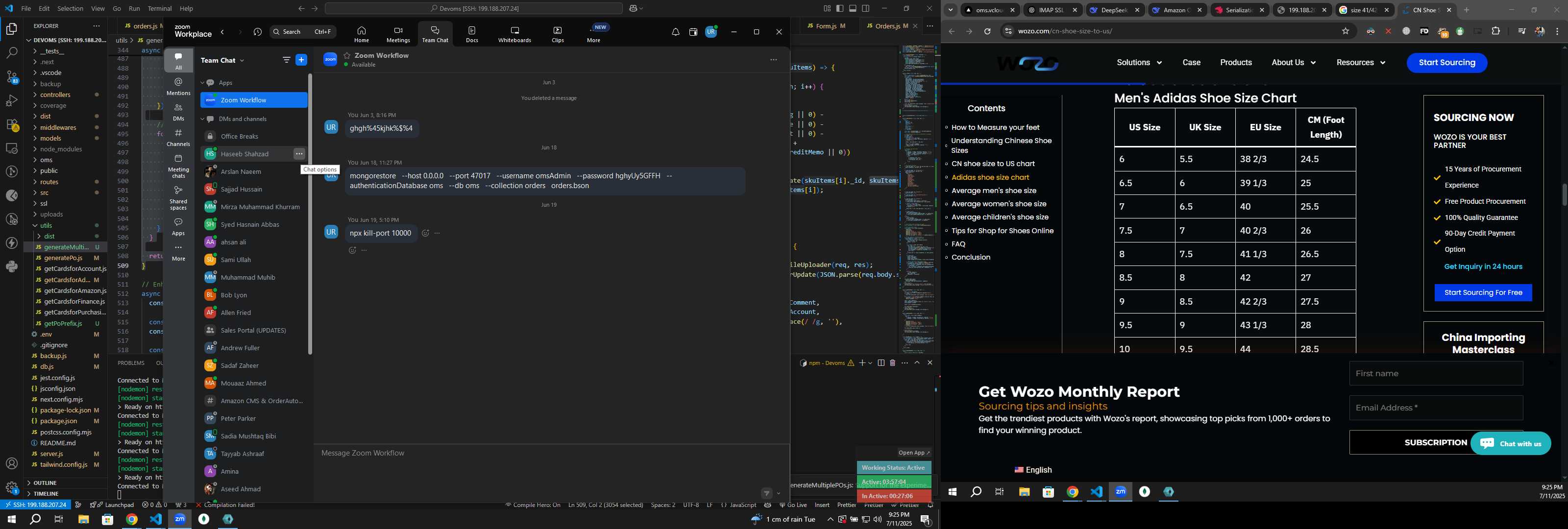1568x529 pixels.
Task: Start new chat with blue plus button
Action: pyautogui.click(x=301, y=60)
